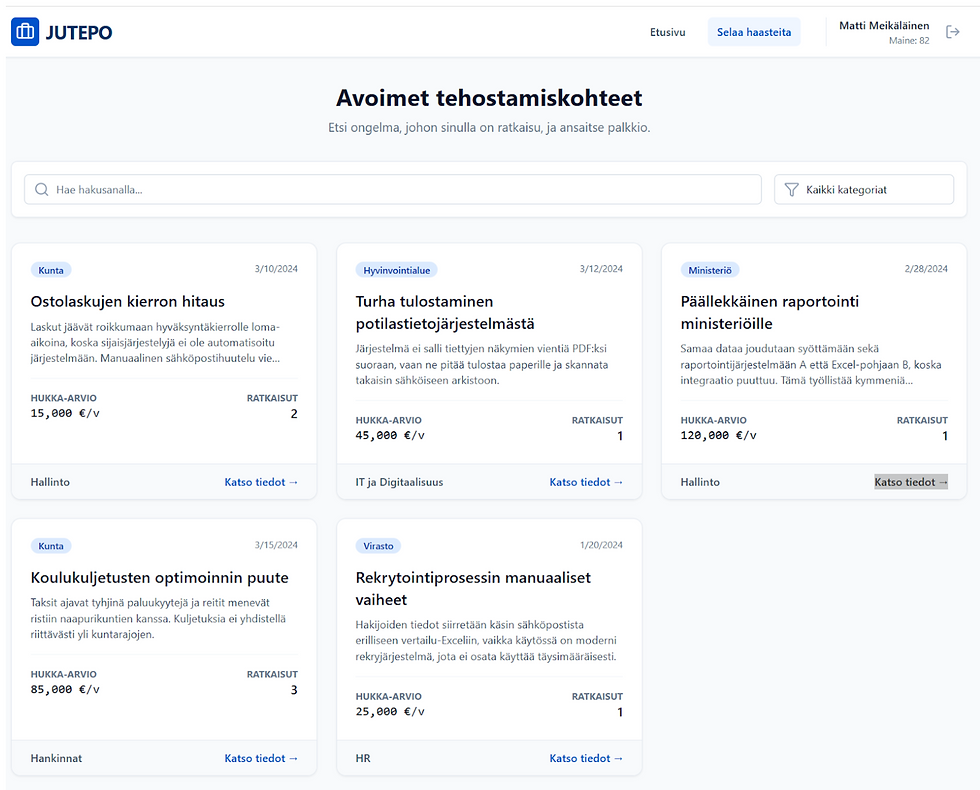The height and width of the screenshot is (790, 980).
Task: Click the Matti Meikäläinen user name
Action: 884,25
